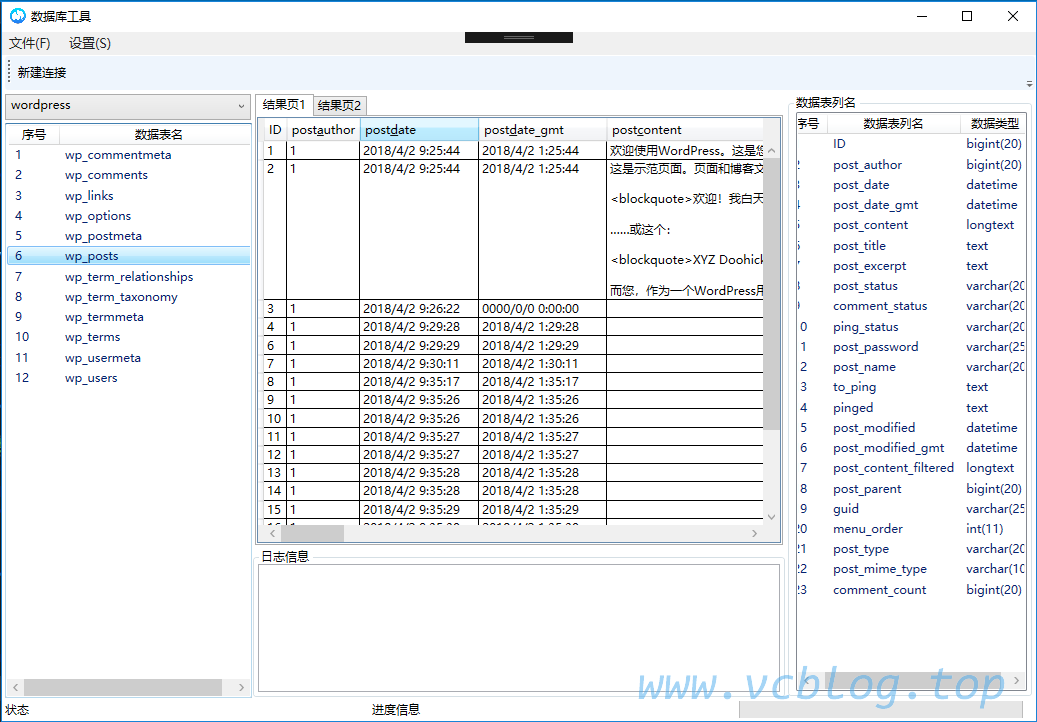
Task: Select the post_date_gmt column row
Action: click(x=911, y=205)
